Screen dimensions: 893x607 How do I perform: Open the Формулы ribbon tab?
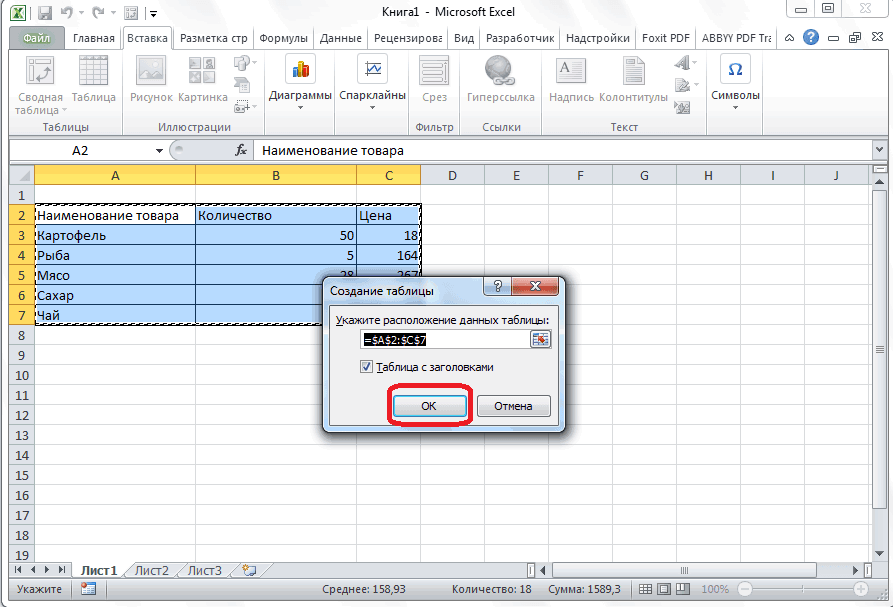tap(283, 38)
